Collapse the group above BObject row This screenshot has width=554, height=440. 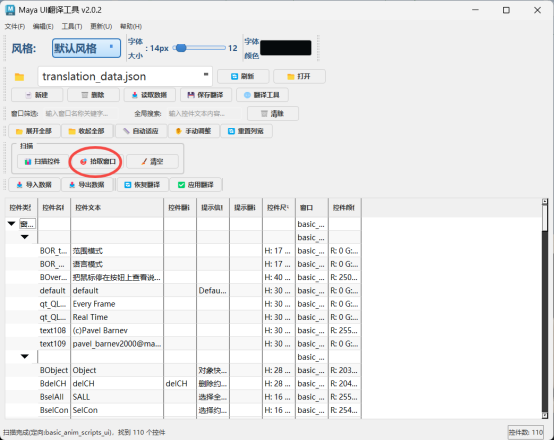tap(25, 356)
